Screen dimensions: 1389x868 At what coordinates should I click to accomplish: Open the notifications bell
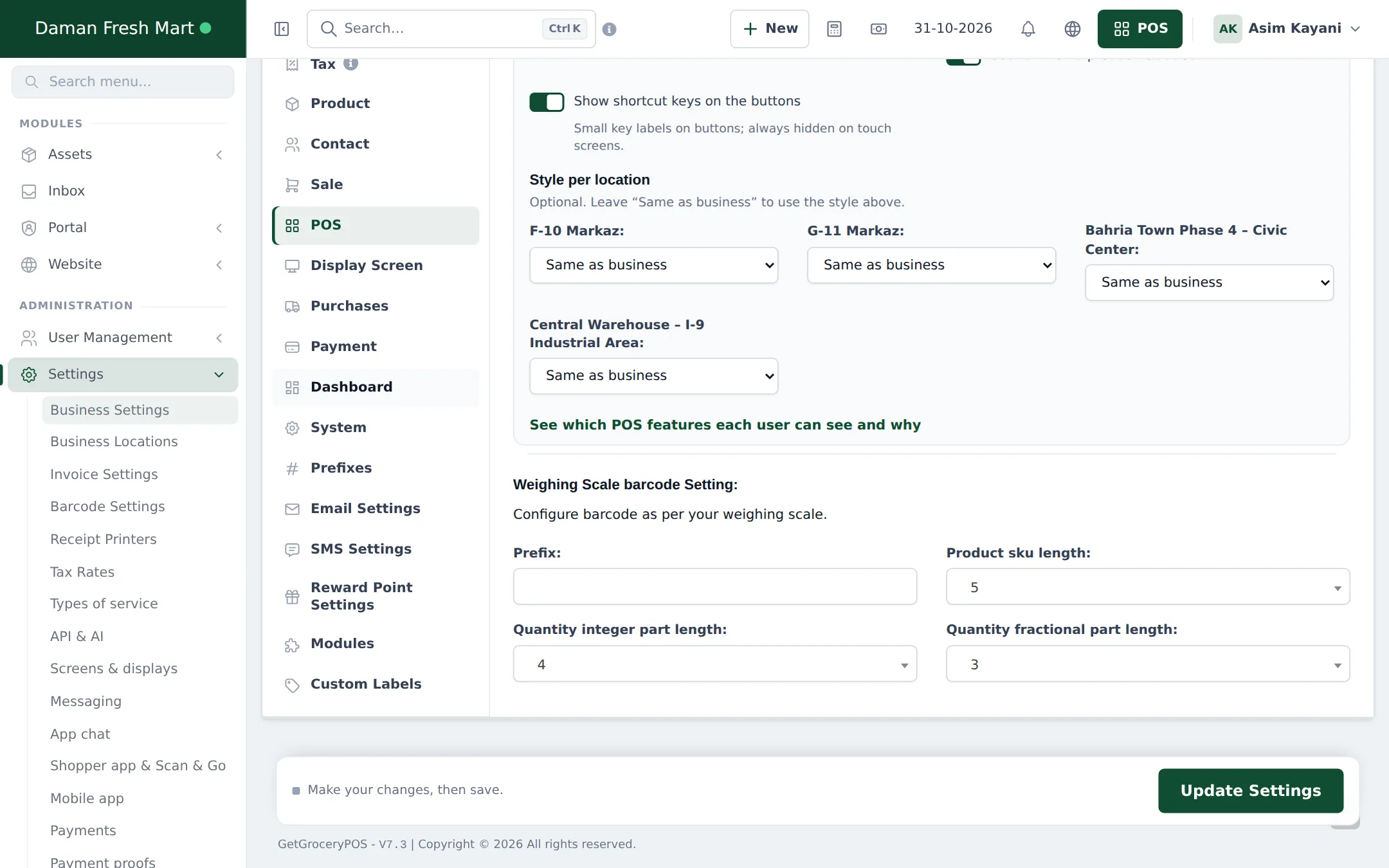click(x=1028, y=29)
